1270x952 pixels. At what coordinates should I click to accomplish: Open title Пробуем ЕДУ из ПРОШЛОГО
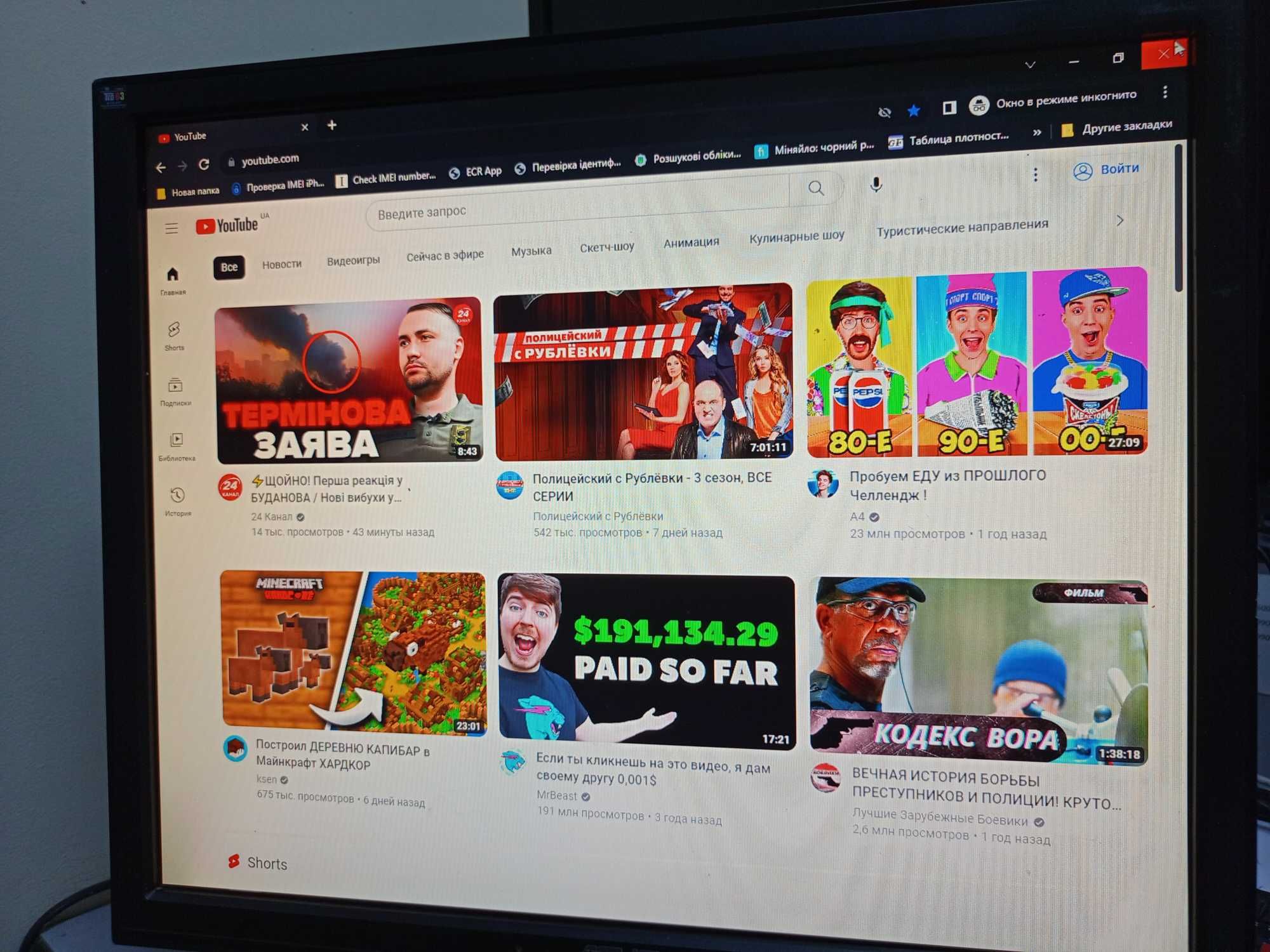pyautogui.click(x=947, y=485)
